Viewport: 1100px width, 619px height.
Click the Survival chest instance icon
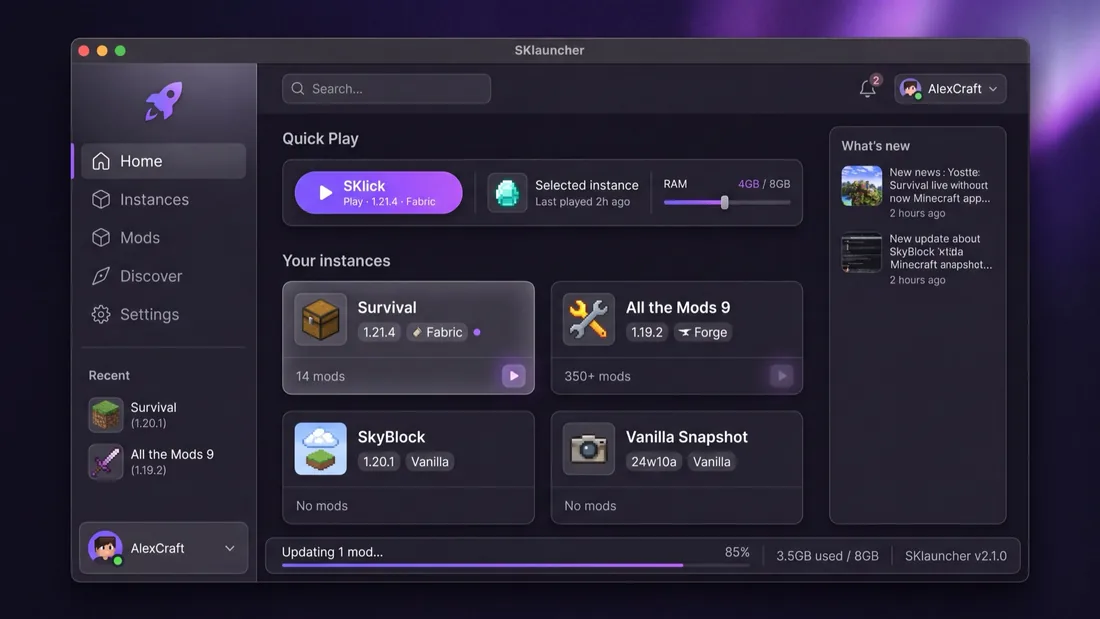(321, 319)
